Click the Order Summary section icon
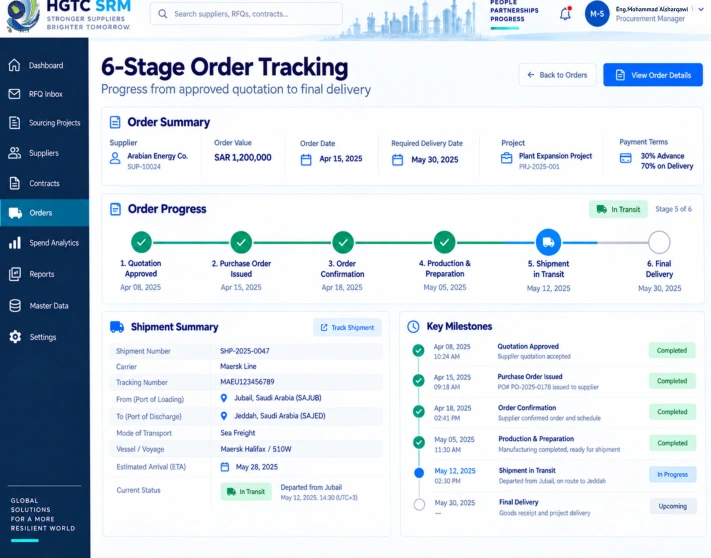Viewport: 711px width, 558px height. point(115,122)
